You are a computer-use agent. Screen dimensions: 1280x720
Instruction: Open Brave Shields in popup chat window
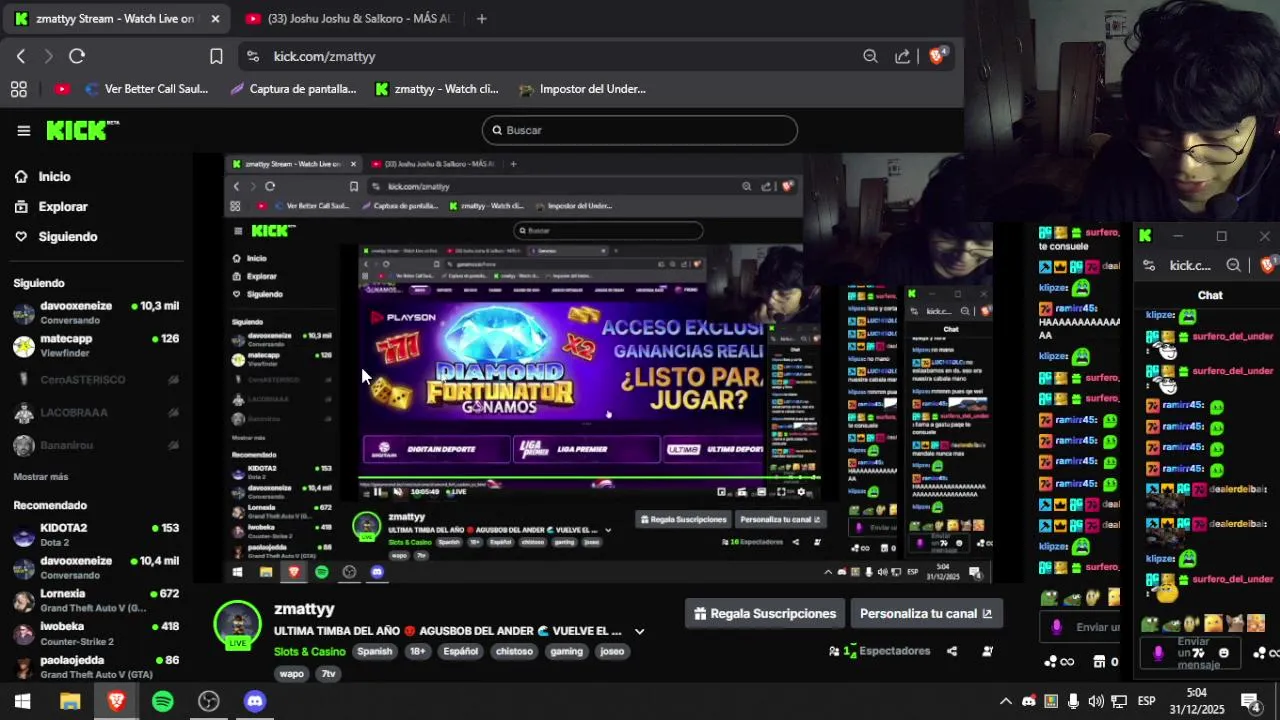[1268, 265]
